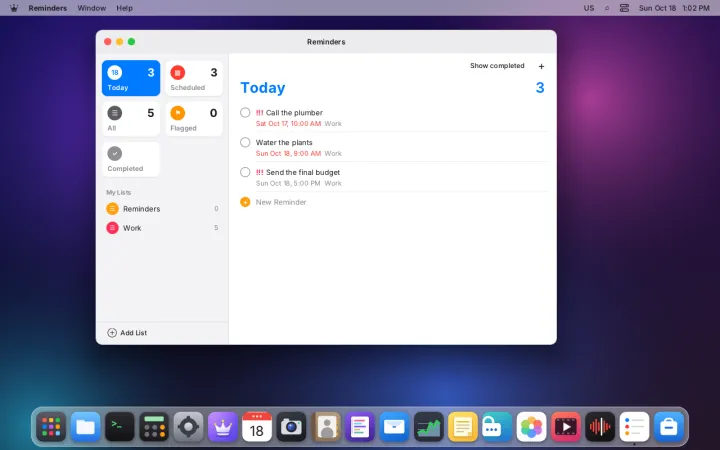Mark 'Send the final budget' as complete
720x450 pixels.
click(x=245, y=172)
